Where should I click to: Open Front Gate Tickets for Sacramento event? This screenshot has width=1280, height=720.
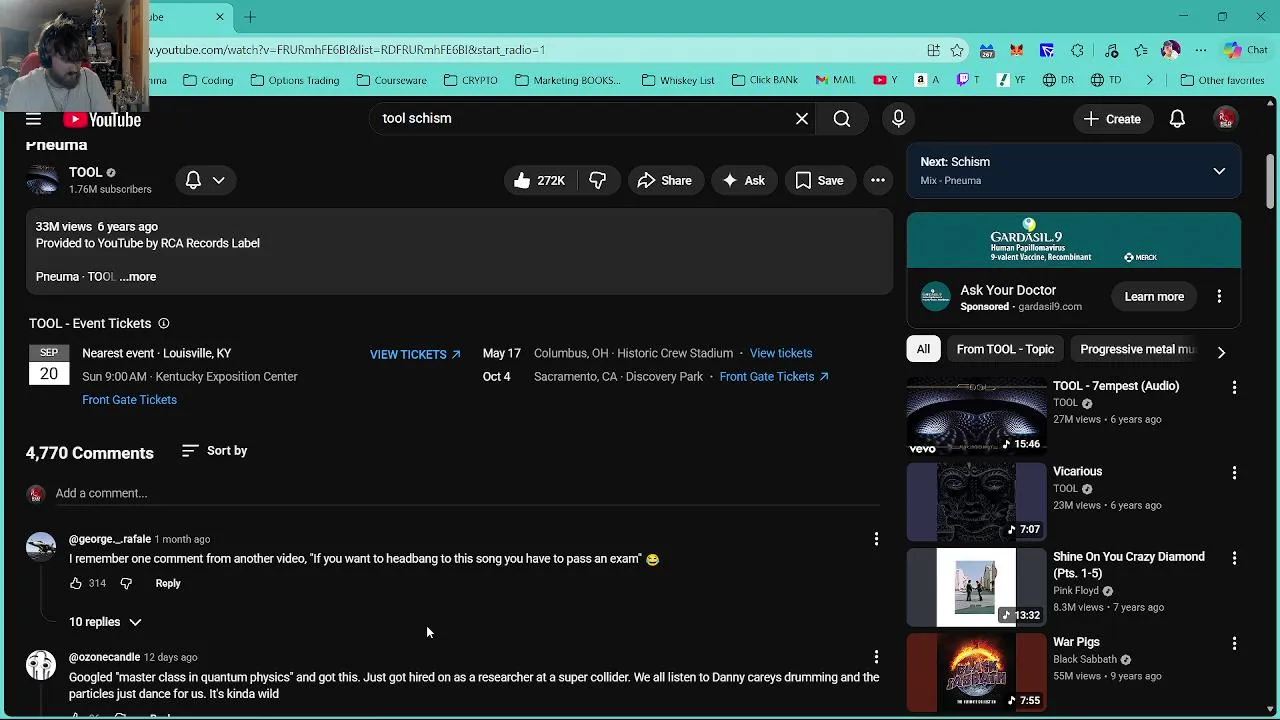pos(773,376)
